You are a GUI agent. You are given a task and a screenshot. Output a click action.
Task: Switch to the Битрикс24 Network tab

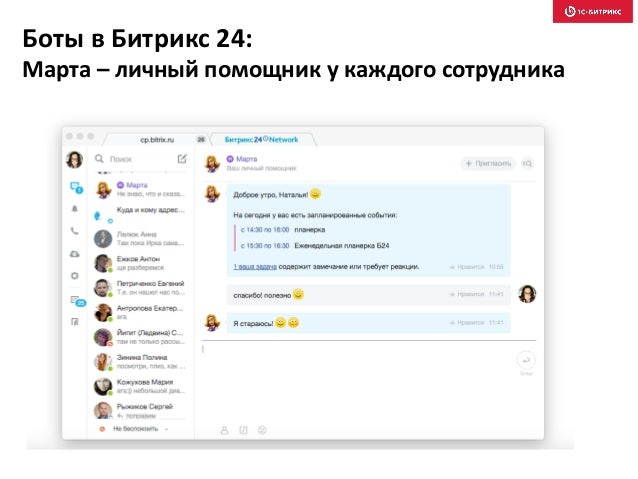coord(261,140)
